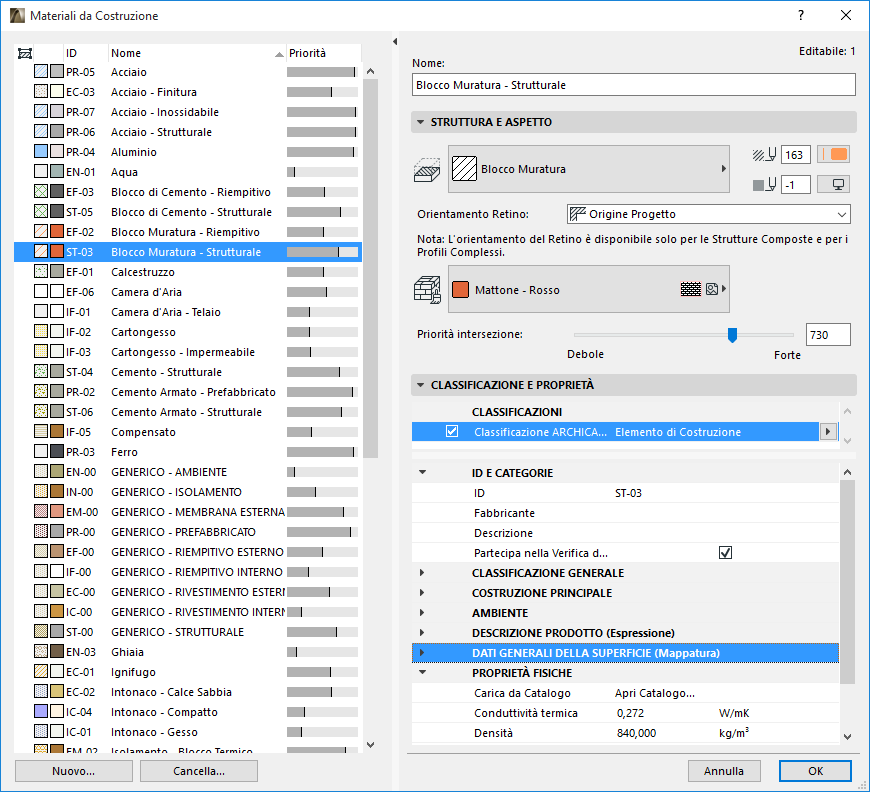Screen dimensions: 870x792
Task: Click the vectorial hatch icon on Mattone - Rosso
Action: point(691,289)
